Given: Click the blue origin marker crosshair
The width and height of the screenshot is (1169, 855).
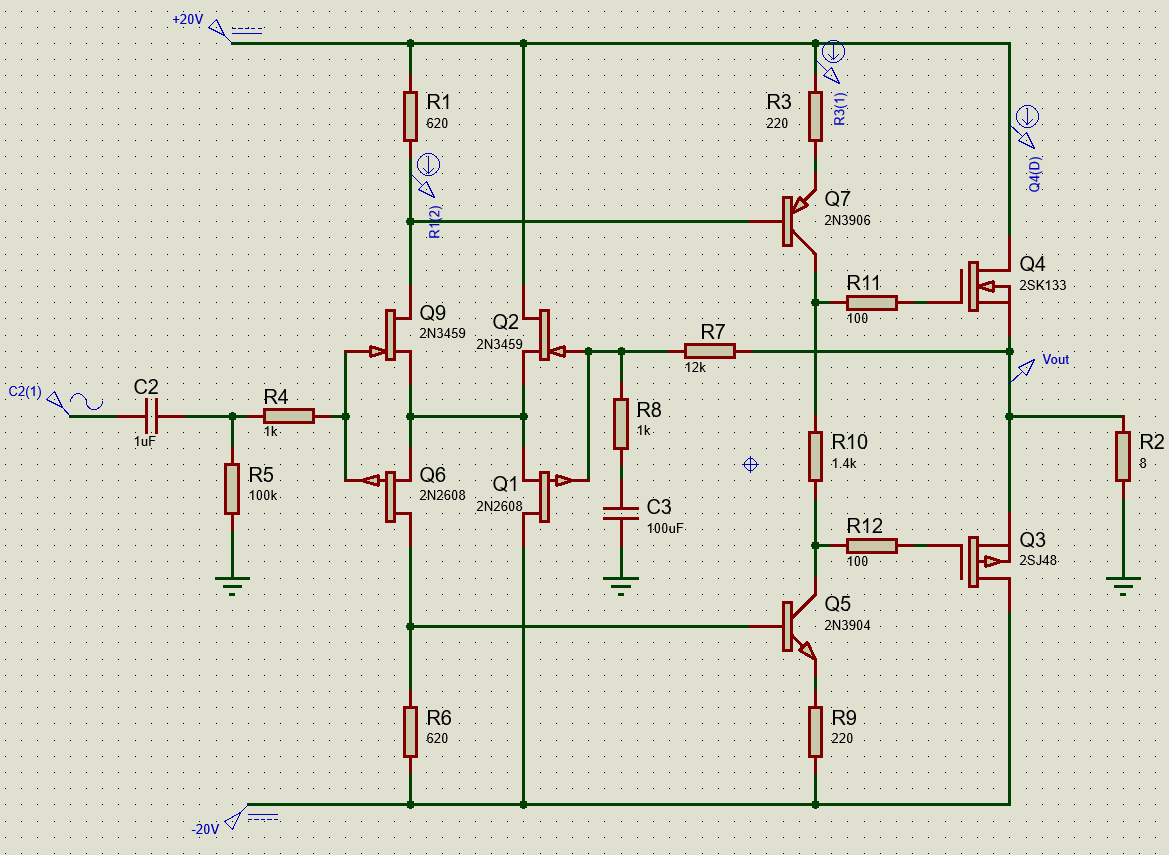Looking at the screenshot, I should pyautogui.click(x=750, y=464).
